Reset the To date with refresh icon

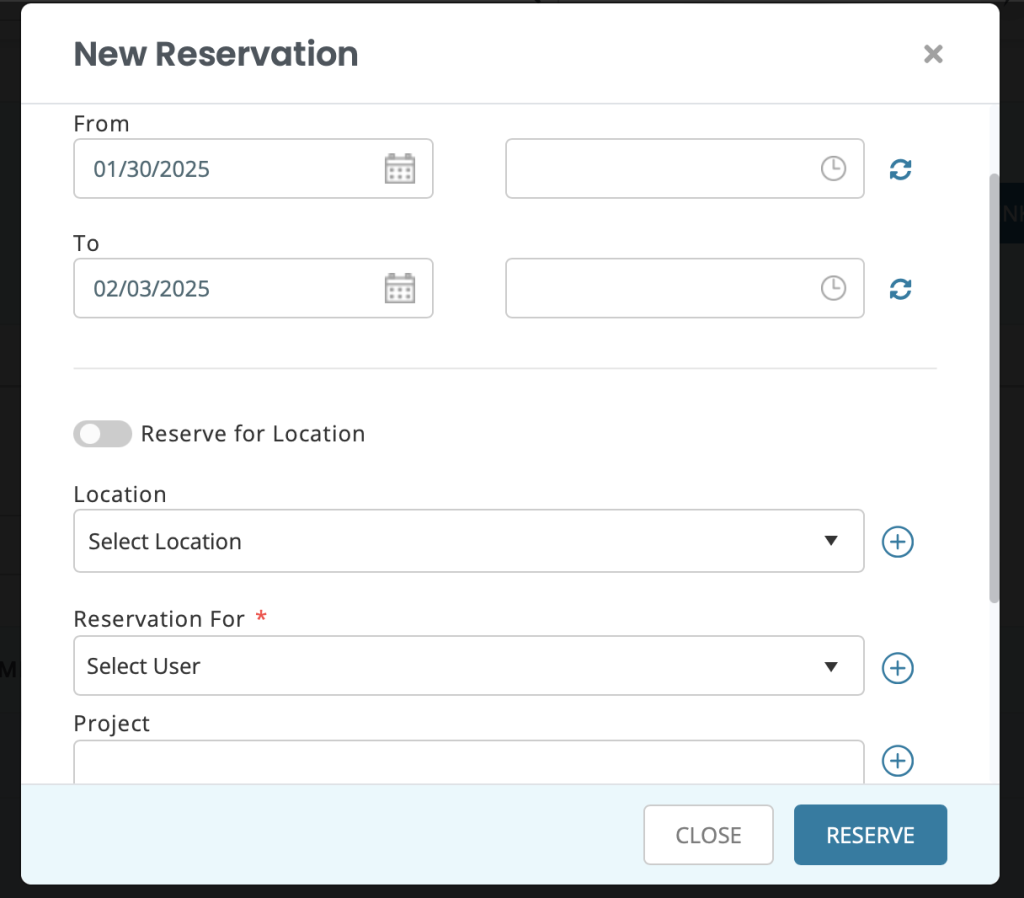(901, 289)
